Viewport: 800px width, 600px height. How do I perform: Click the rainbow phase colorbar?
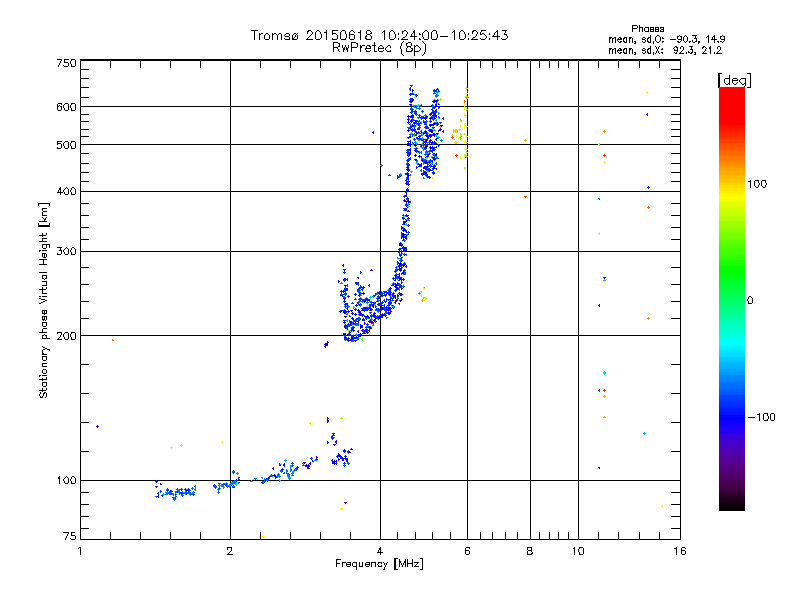732,299
